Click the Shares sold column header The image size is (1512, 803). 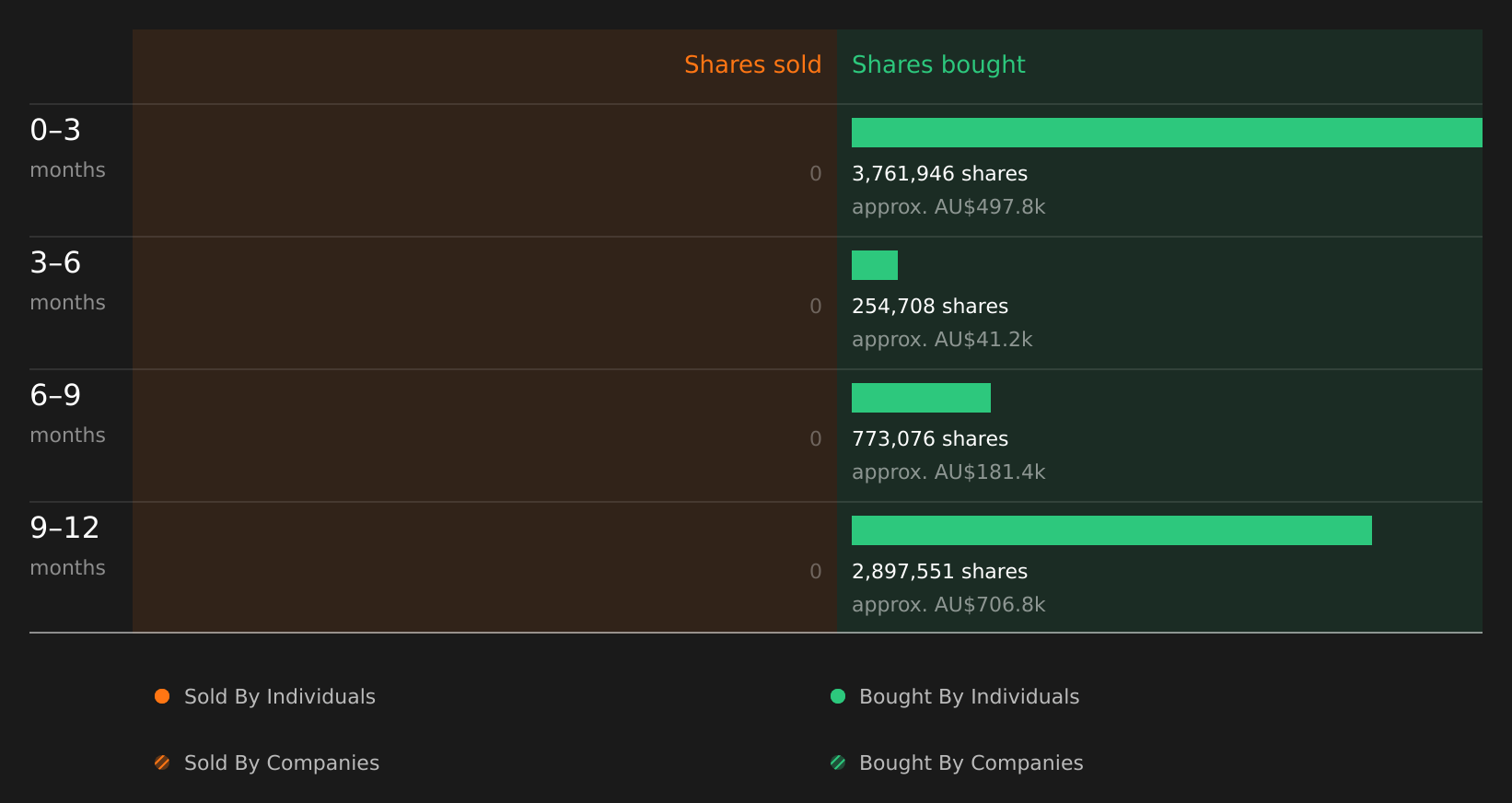752,64
